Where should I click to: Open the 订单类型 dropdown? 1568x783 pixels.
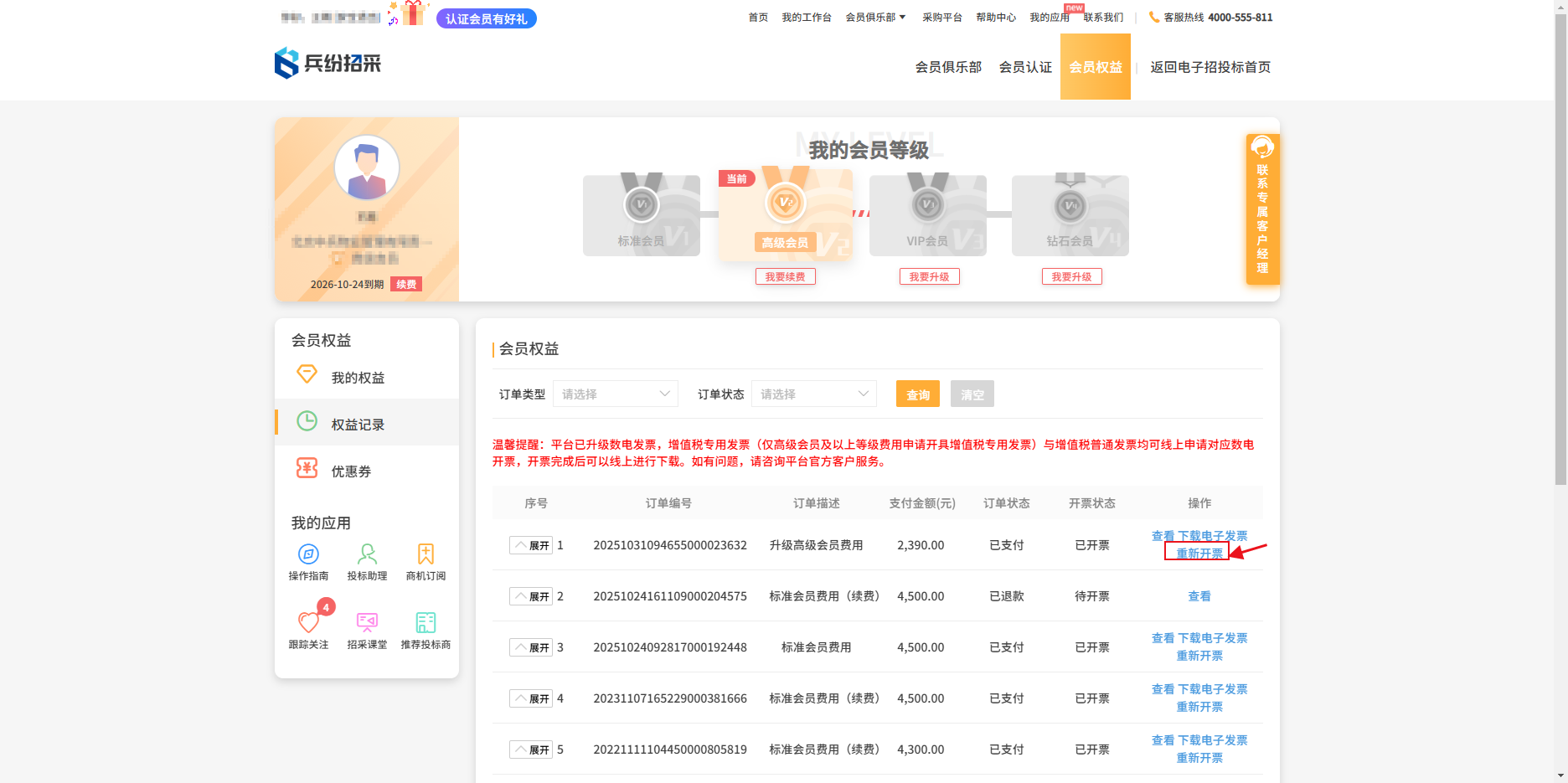pos(615,394)
